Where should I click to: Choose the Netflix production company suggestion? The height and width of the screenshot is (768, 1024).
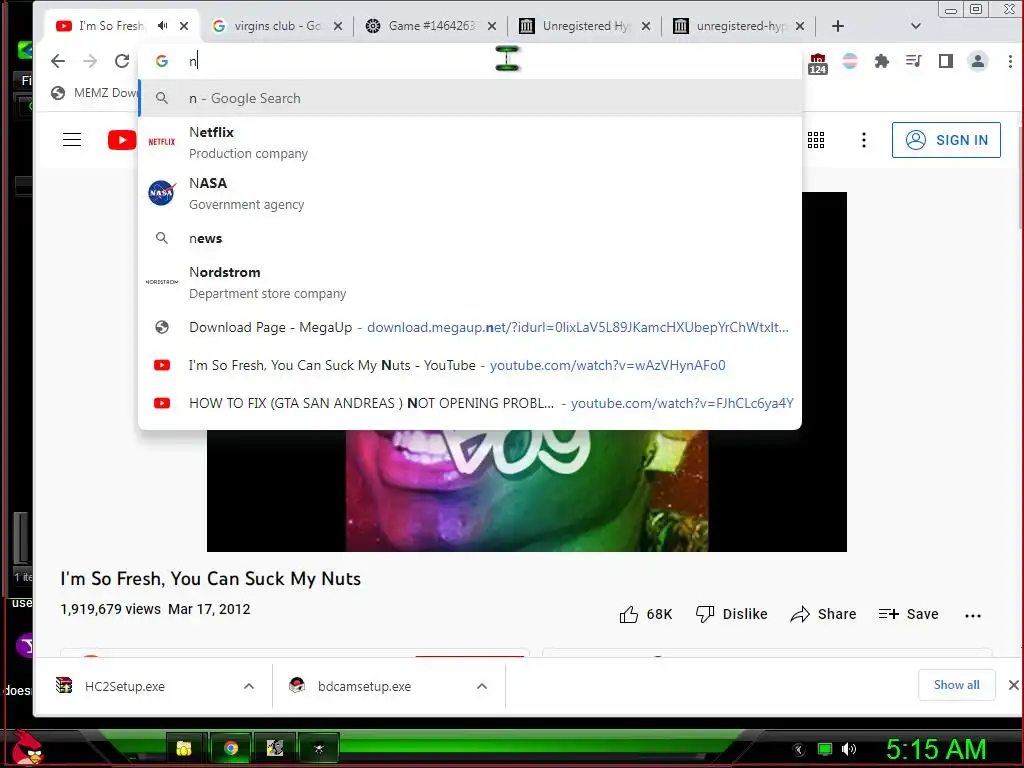point(470,142)
